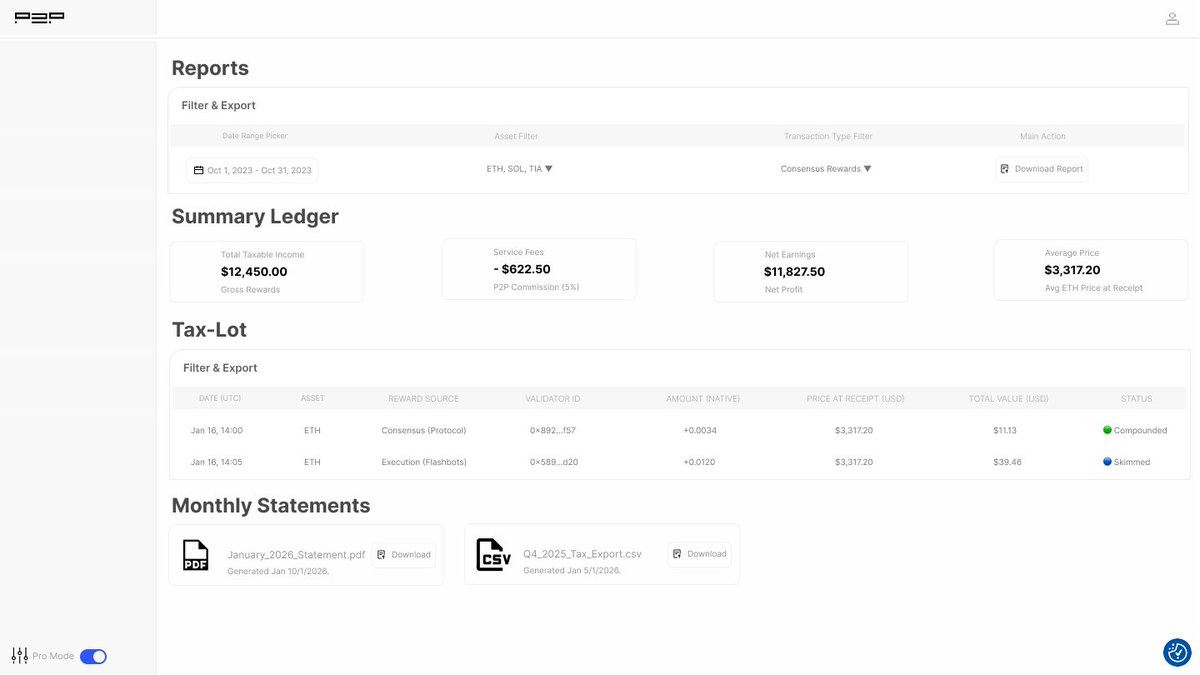
Task: Download the Q4_2025_Tax_Export.csv file
Action: pyautogui.click(x=699, y=554)
